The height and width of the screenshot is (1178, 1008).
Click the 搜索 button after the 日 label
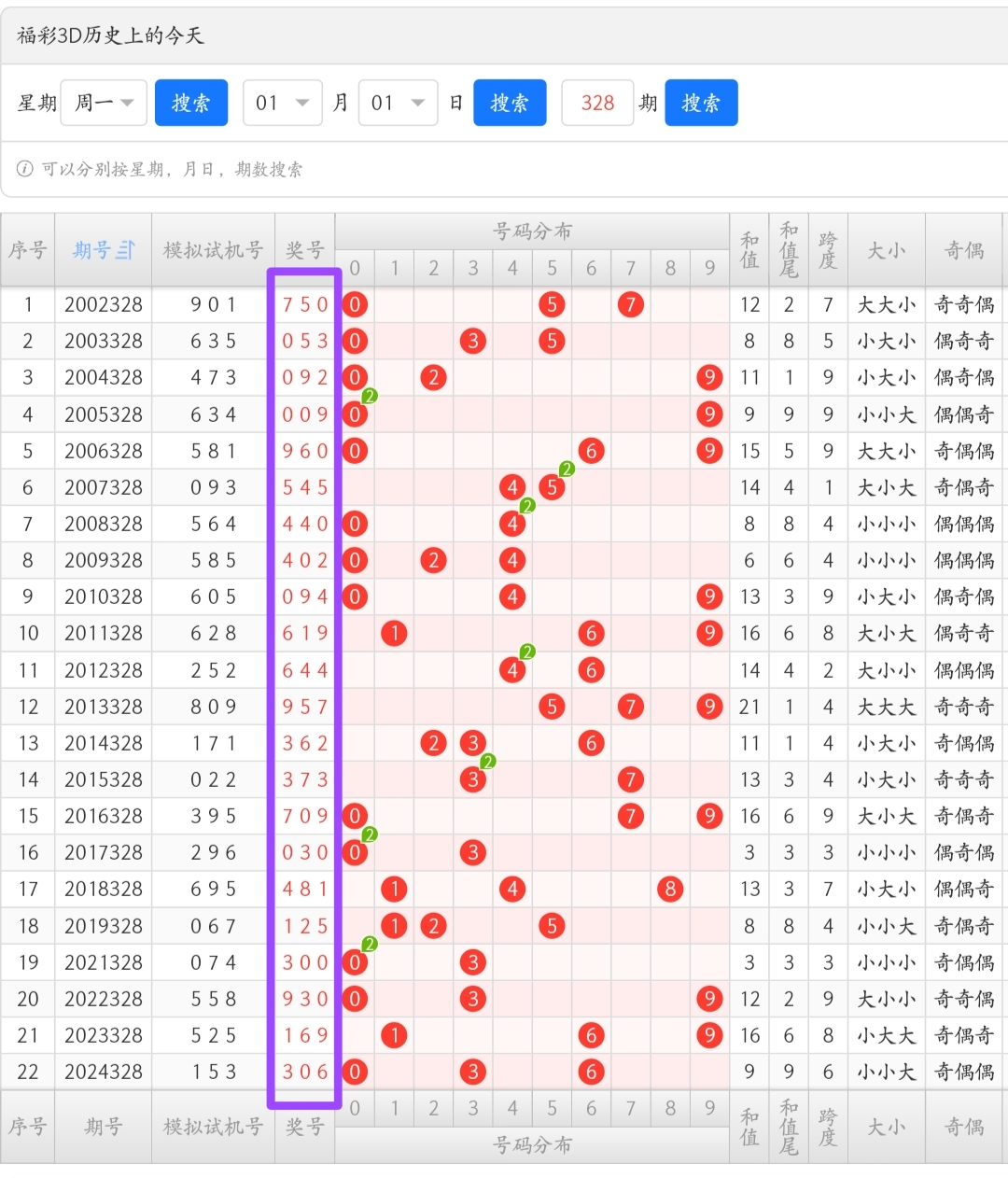coord(510,103)
